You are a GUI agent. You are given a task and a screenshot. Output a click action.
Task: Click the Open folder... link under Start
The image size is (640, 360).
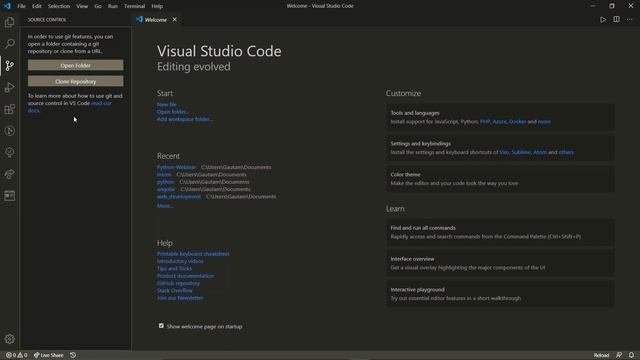coord(173,112)
